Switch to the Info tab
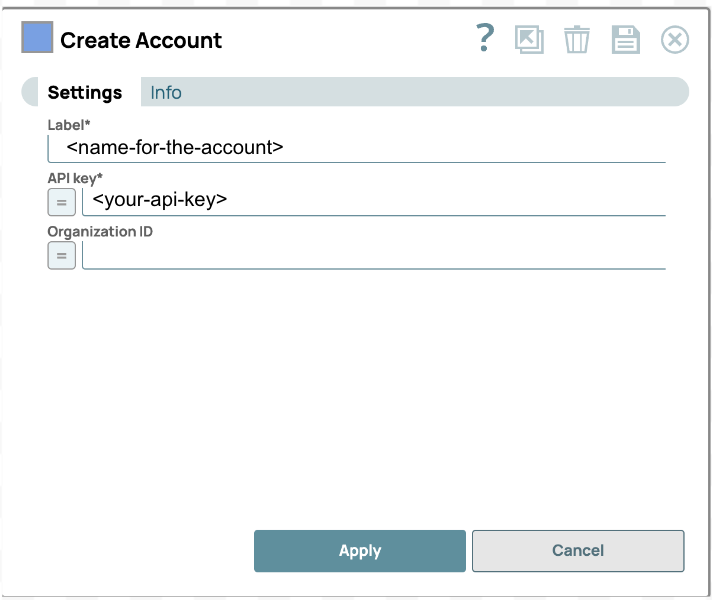712x600 pixels. pyautogui.click(x=166, y=93)
